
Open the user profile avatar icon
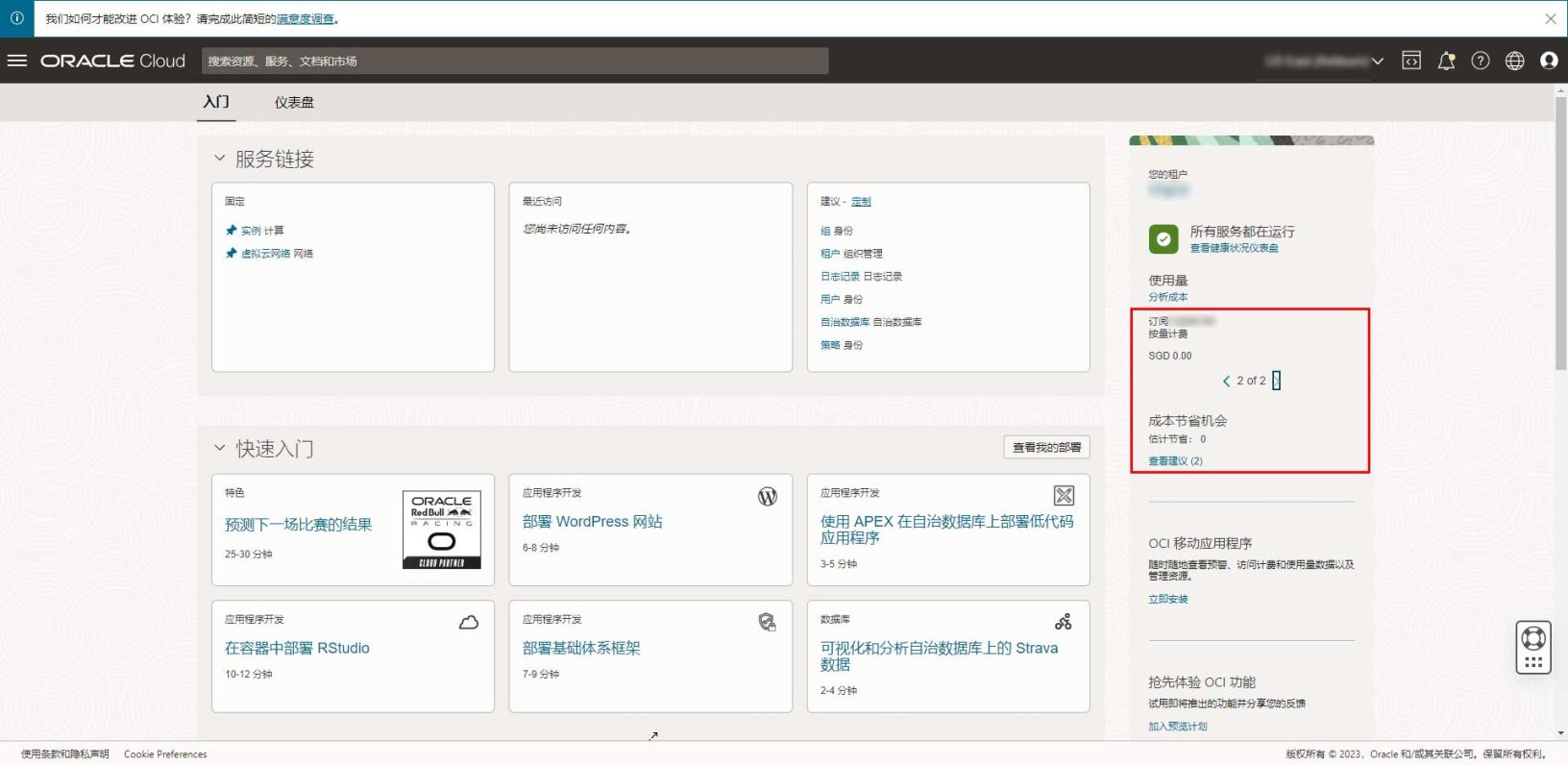pyautogui.click(x=1549, y=61)
